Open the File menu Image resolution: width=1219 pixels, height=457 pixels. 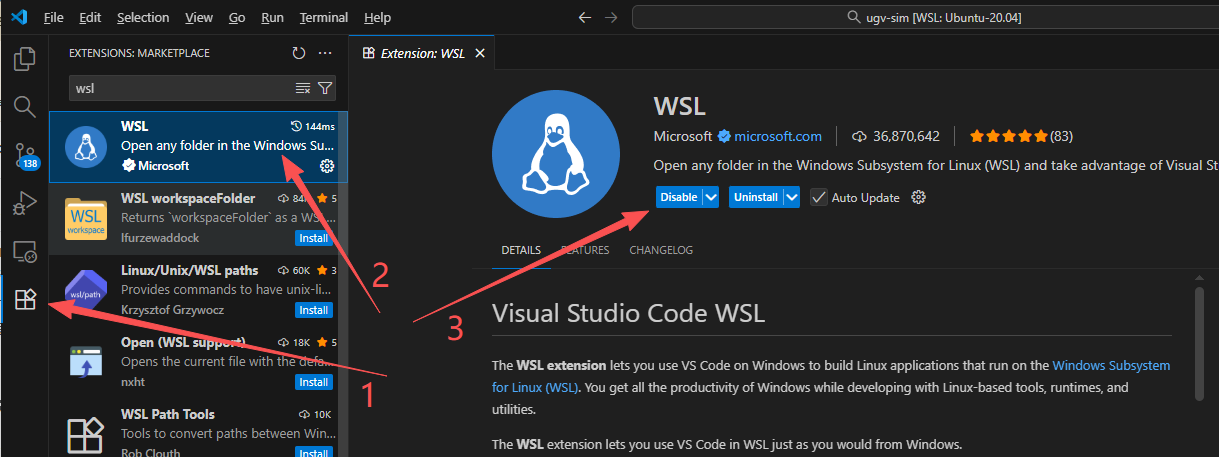tap(54, 18)
